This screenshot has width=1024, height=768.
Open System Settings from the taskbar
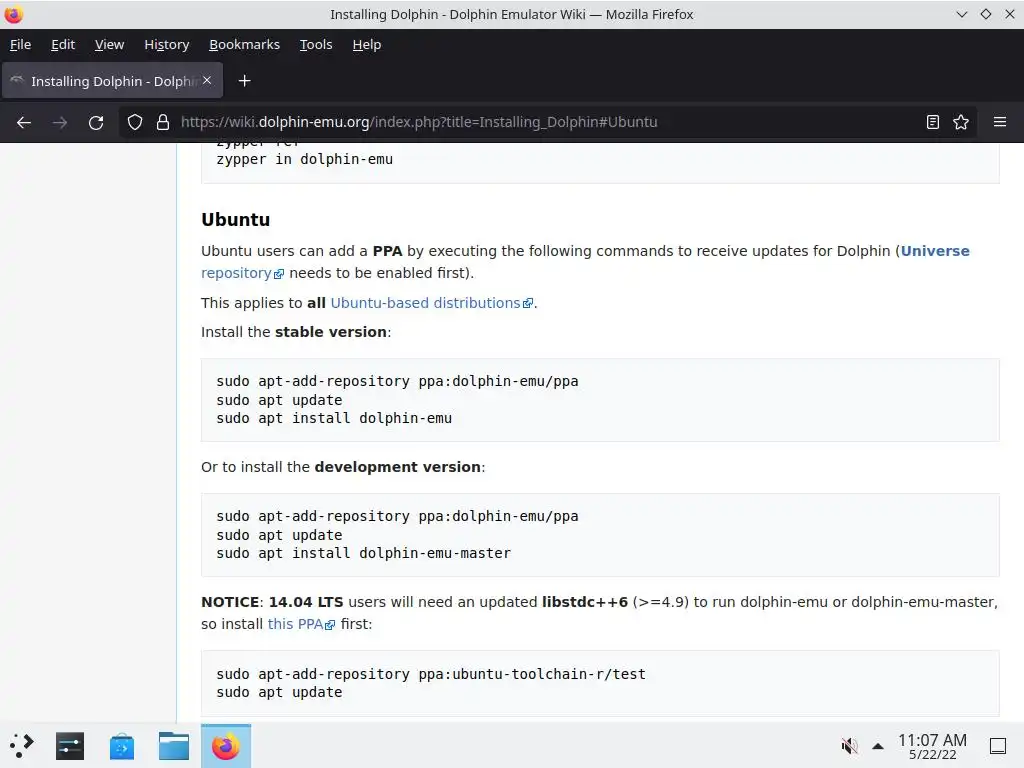(x=70, y=746)
